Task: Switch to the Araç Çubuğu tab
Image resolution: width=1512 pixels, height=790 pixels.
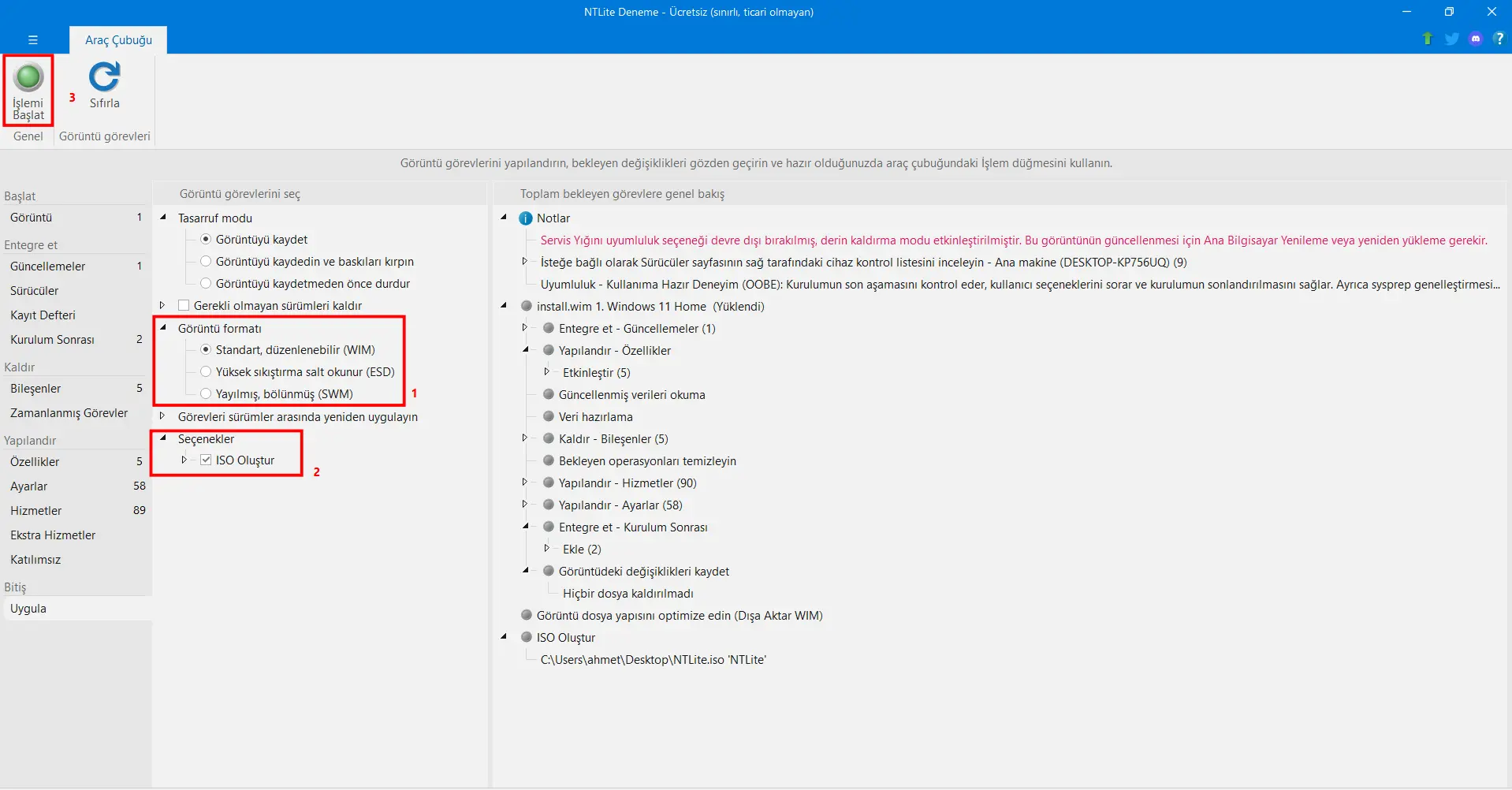Action: (118, 40)
